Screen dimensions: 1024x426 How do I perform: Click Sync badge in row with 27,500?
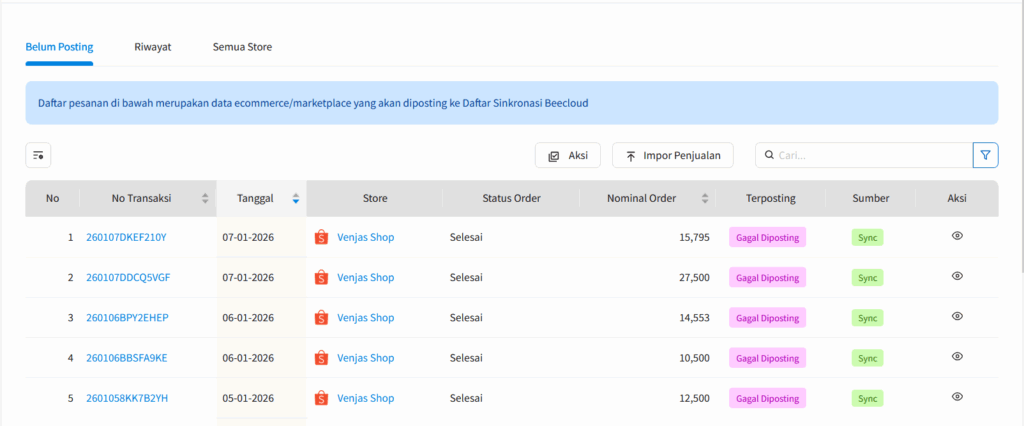(x=867, y=278)
